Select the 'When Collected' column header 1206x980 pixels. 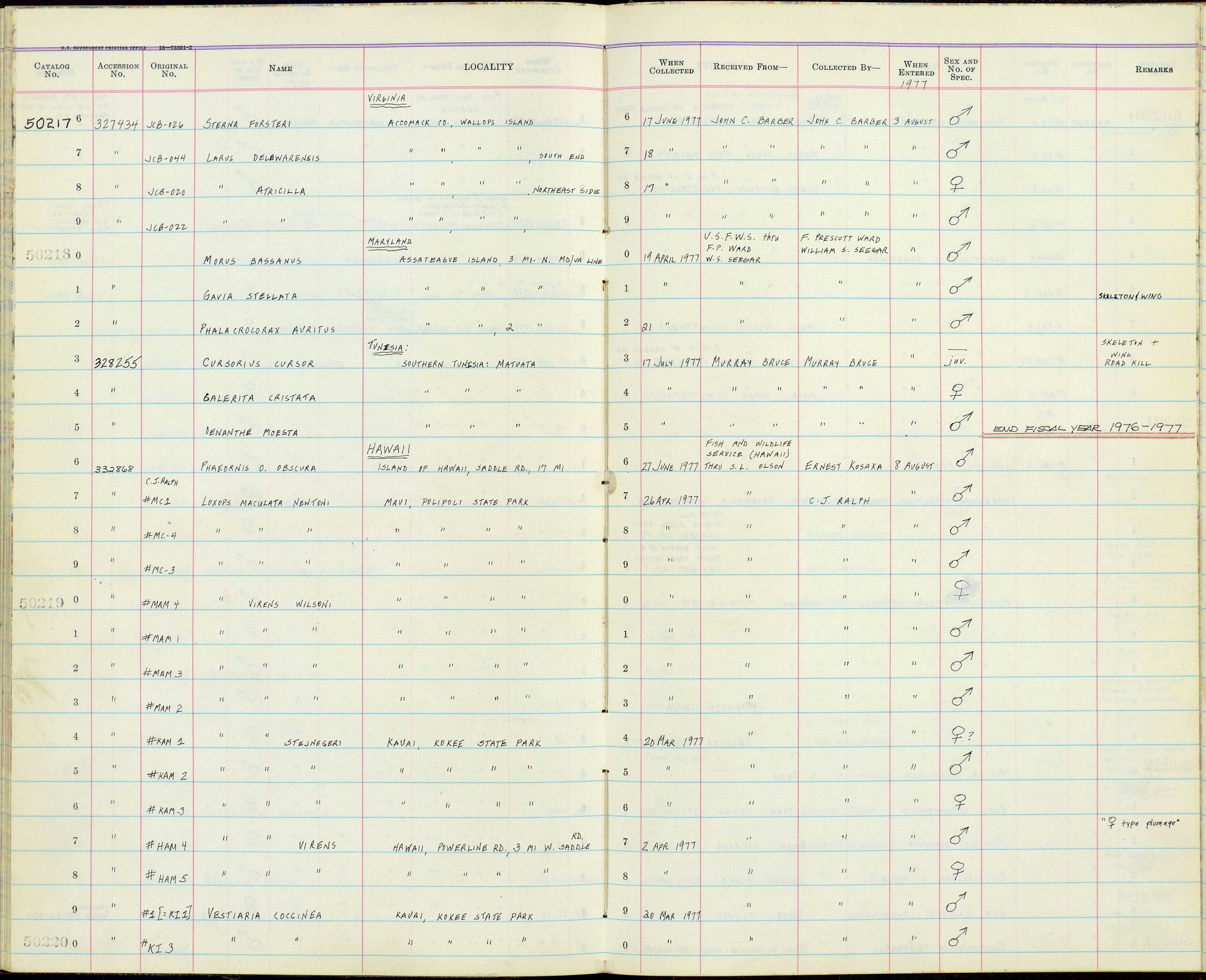point(671,67)
